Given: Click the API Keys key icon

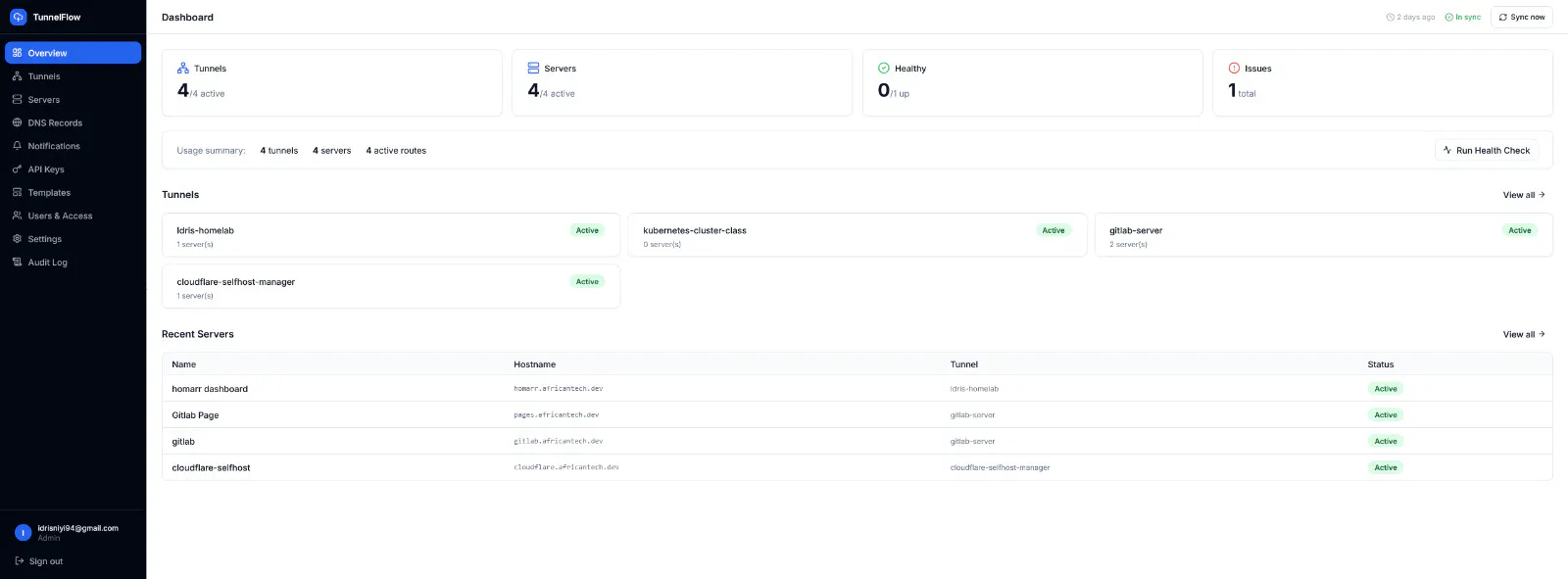Looking at the screenshot, I should (17, 169).
